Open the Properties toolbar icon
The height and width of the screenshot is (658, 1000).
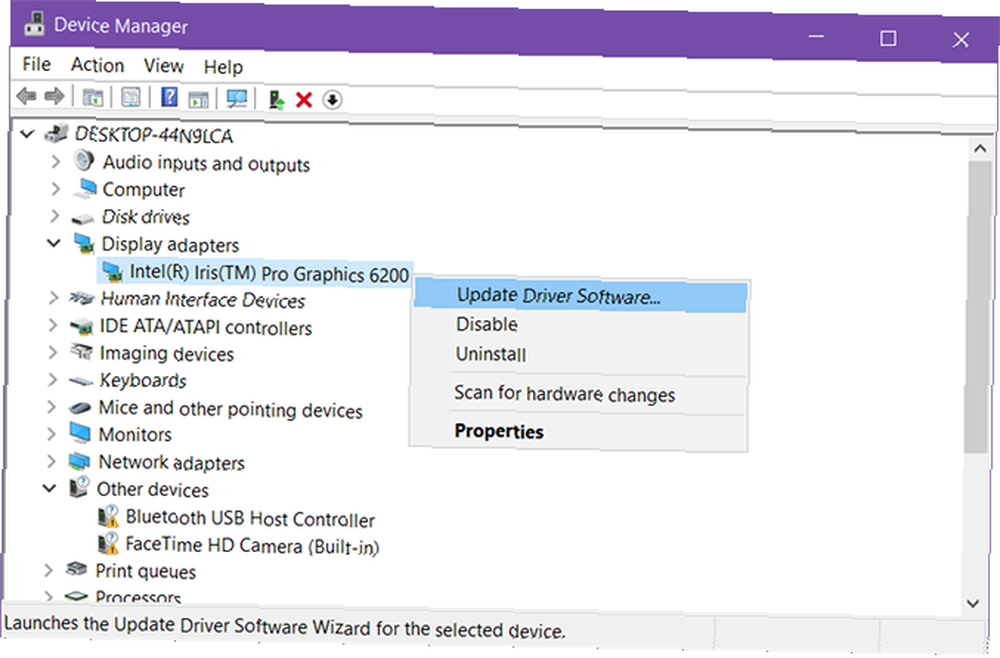coord(131,98)
